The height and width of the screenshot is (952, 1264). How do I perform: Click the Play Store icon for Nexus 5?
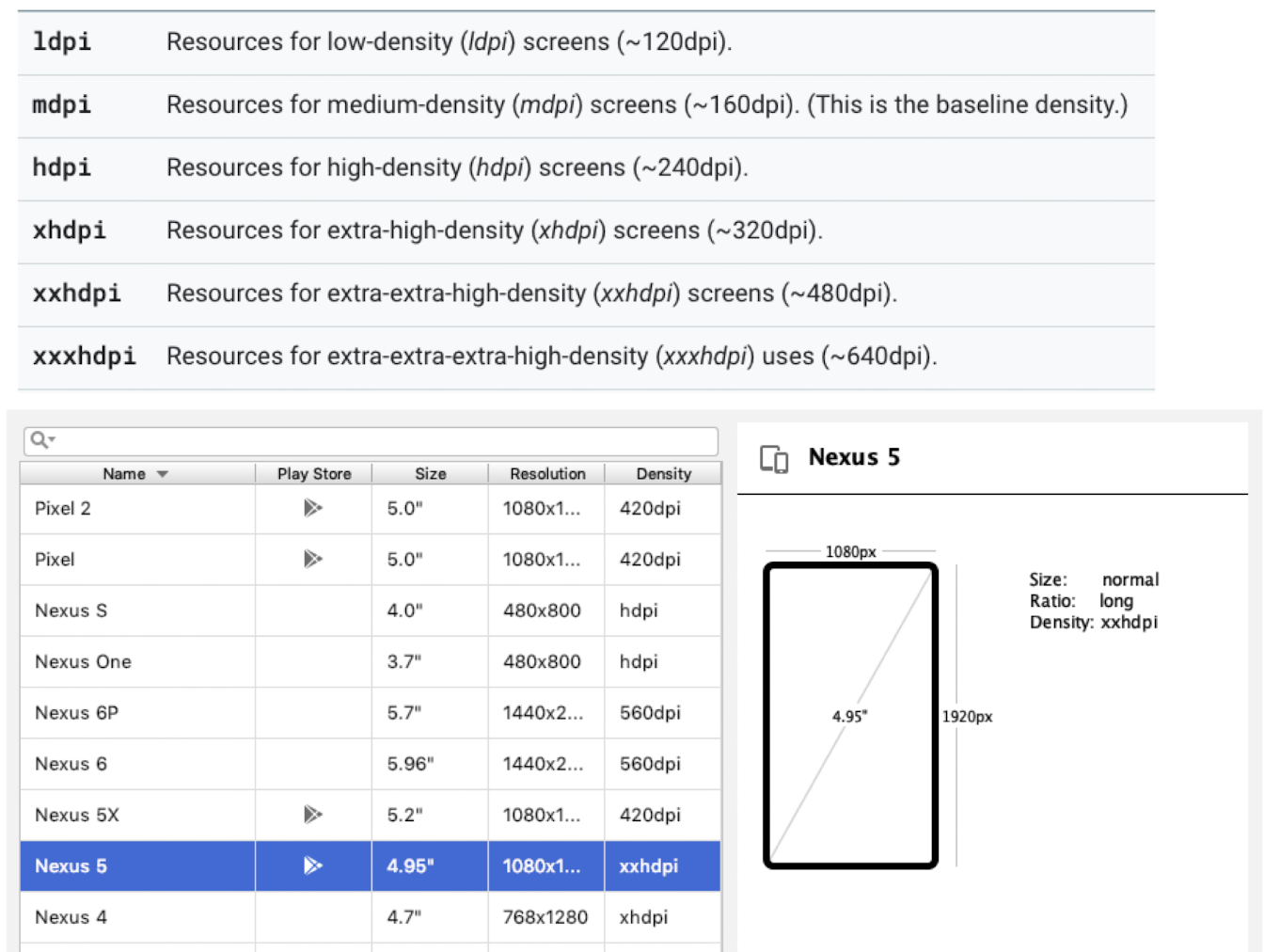[x=312, y=865]
